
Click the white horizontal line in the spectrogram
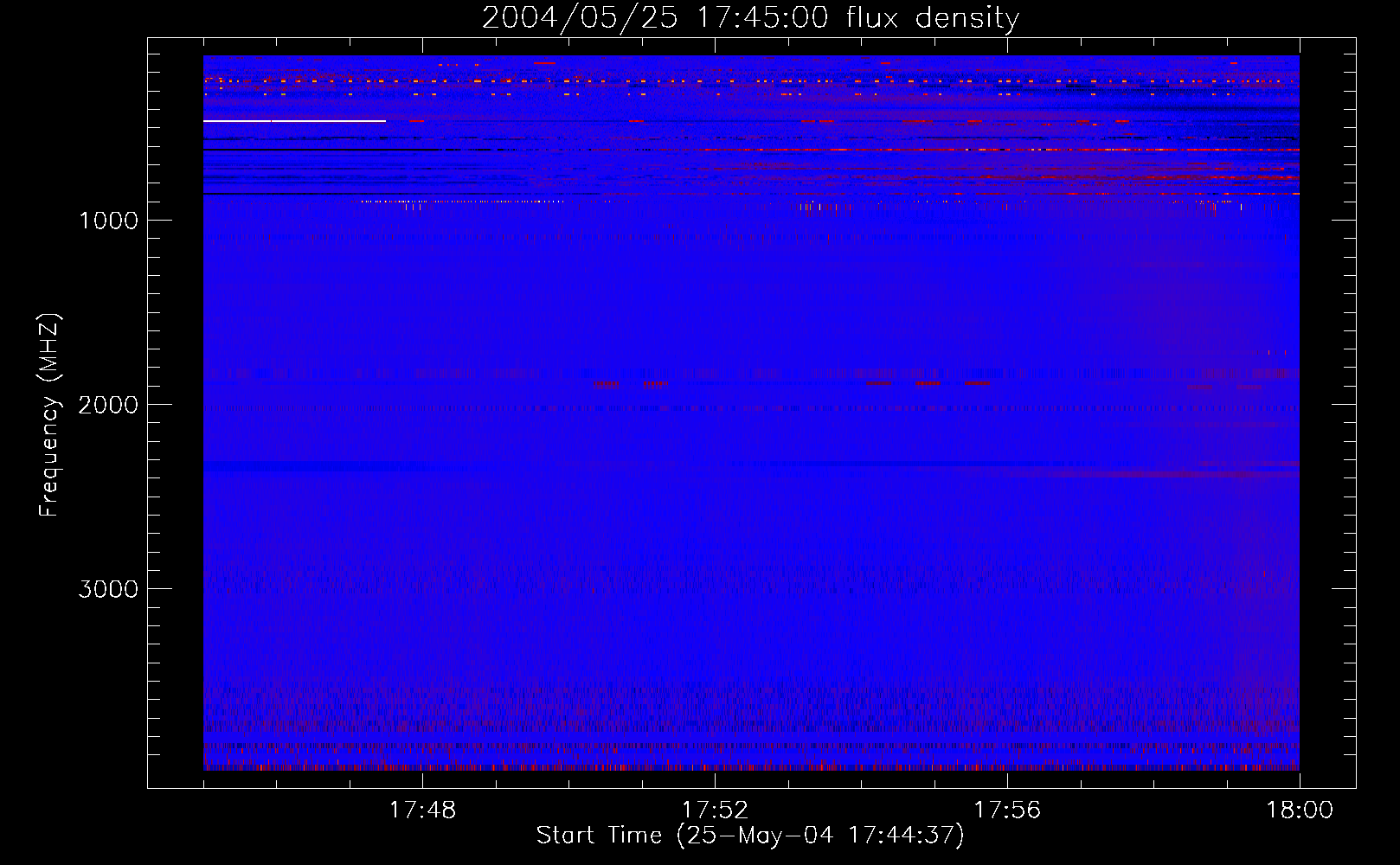(x=294, y=121)
